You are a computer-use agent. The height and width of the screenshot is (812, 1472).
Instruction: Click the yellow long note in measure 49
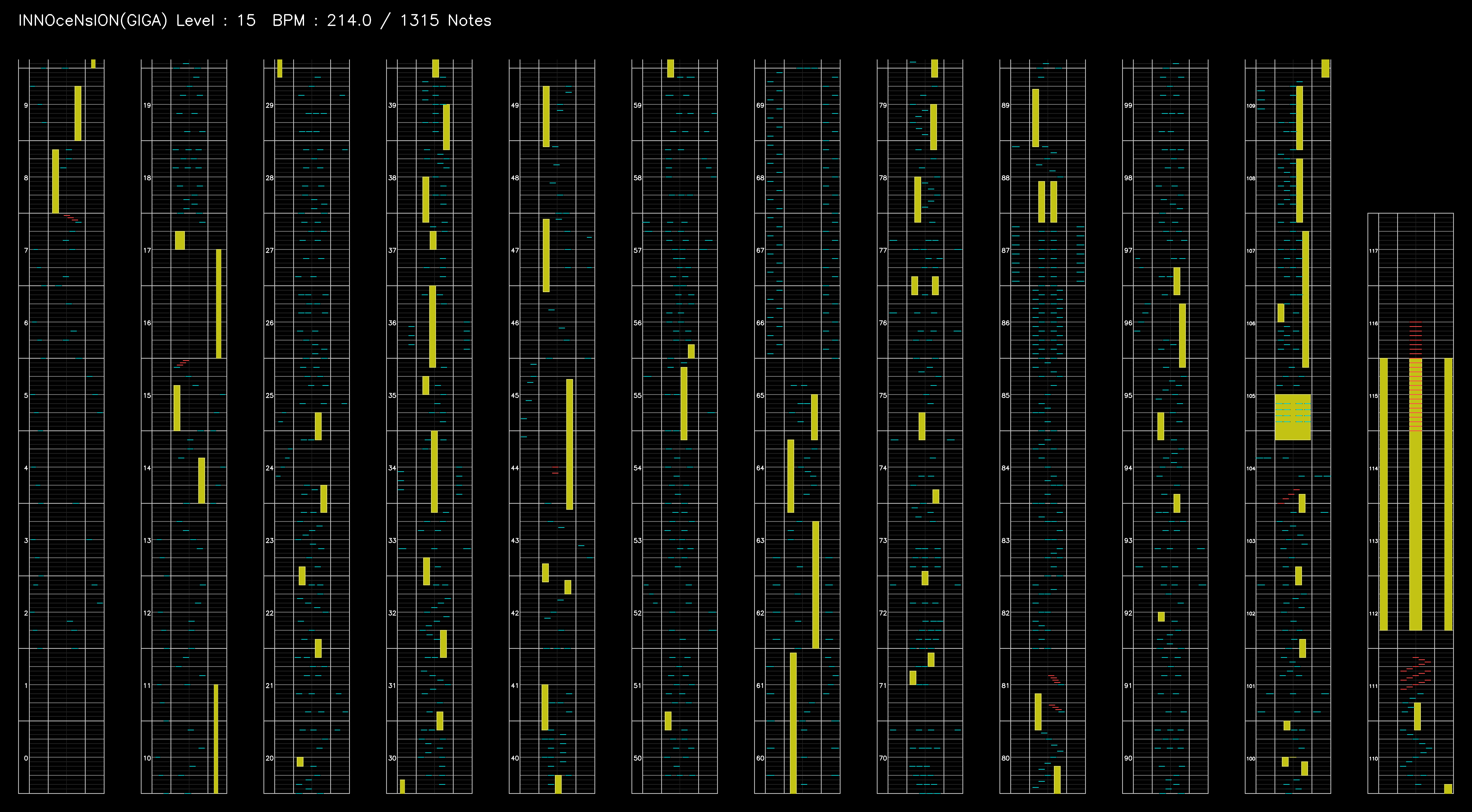click(546, 117)
